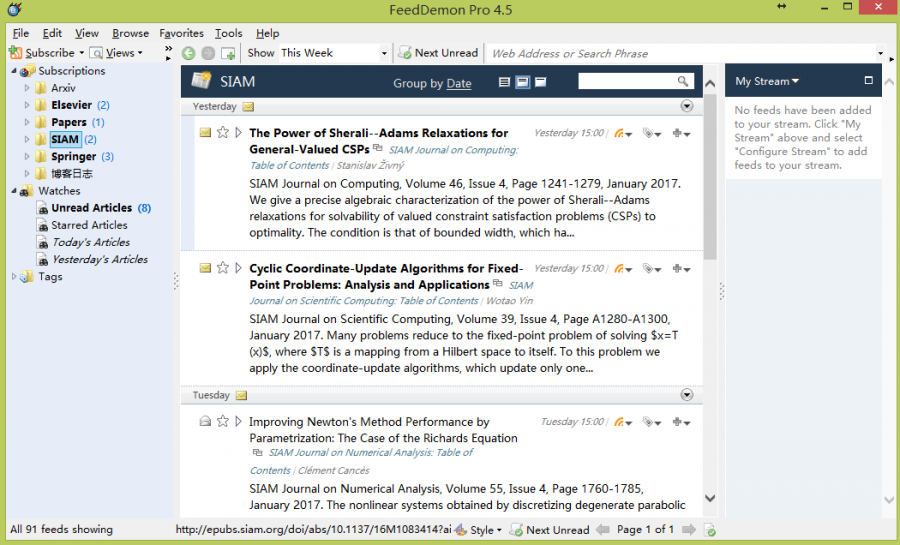Open the Style menu in the status bar
Viewport: 900px width, 545px height.
(x=479, y=530)
